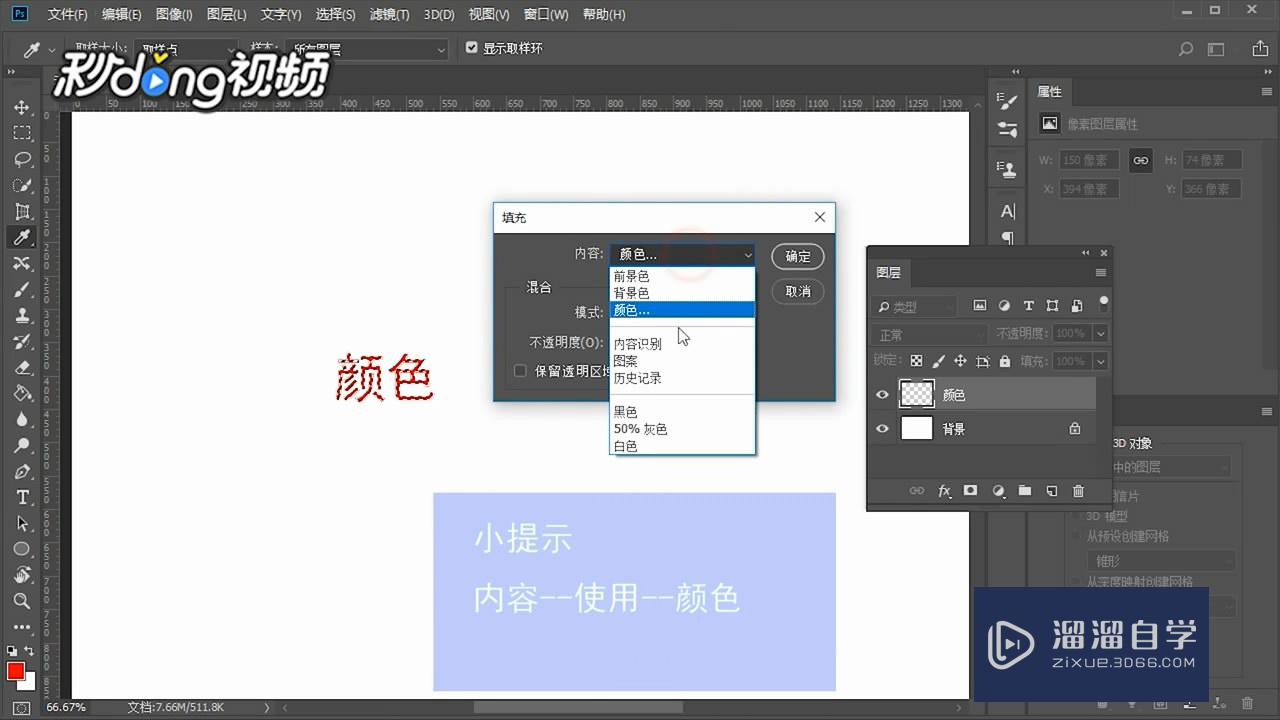This screenshot has width=1280, height=720.
Task: Open the Brushes panel icon
Action: pos(1007,101)
